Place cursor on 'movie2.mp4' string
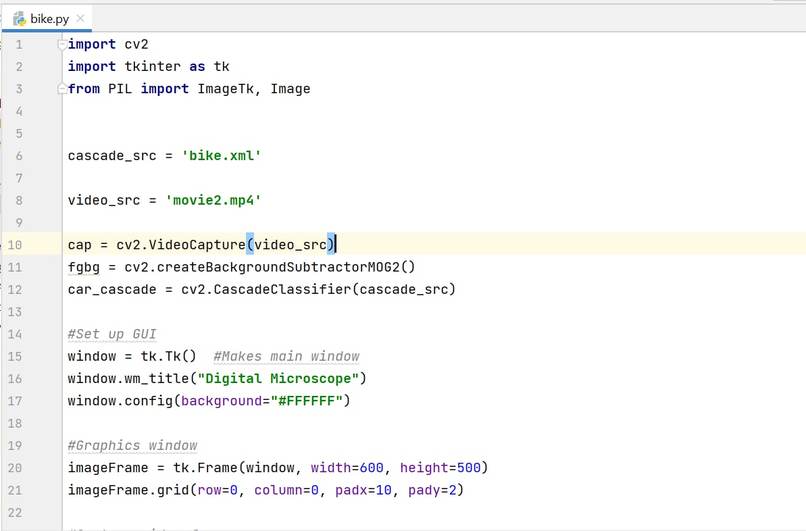The height and width of the screenshot is (531, 806). pyautogui.click(x=213, y=200)
